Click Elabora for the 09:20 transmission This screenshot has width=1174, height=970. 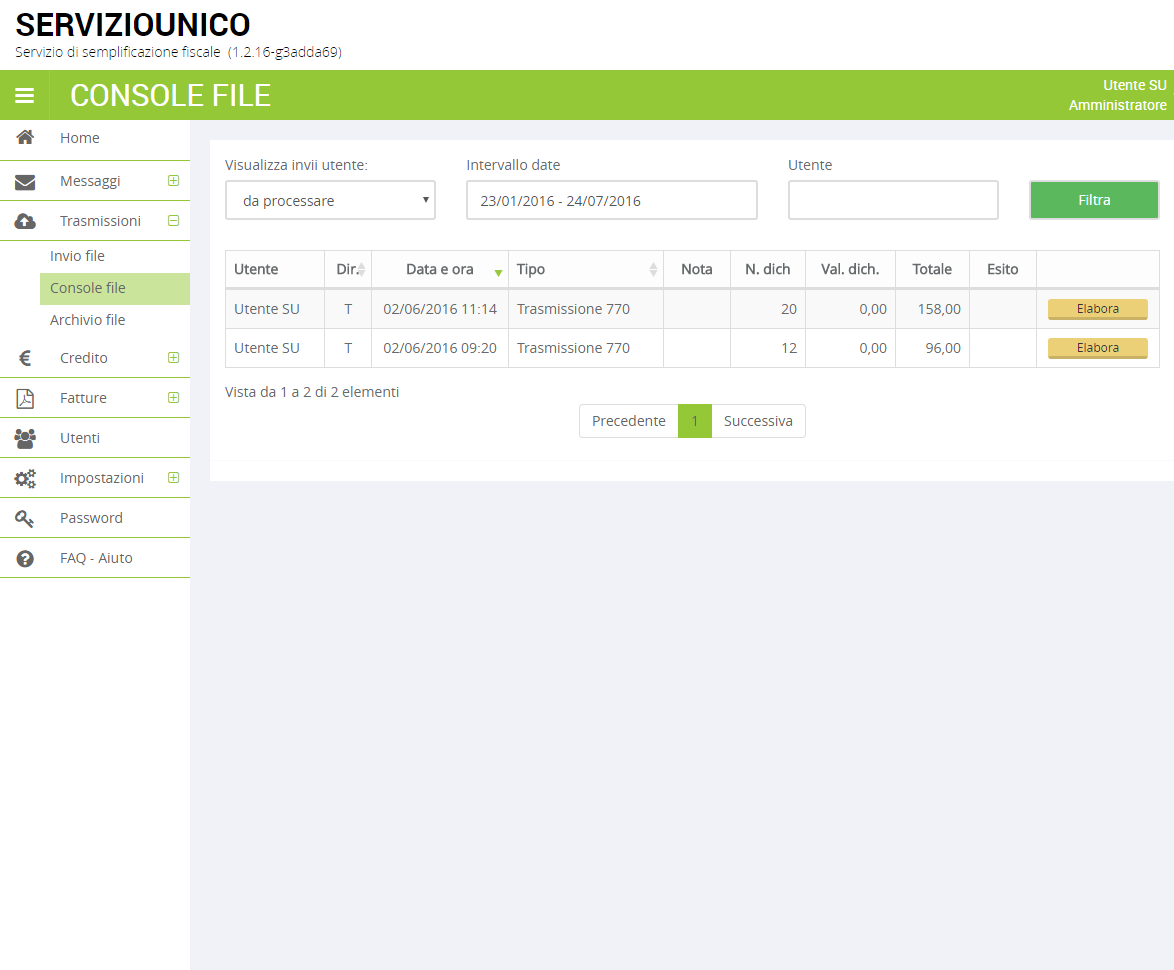[1098, 348]
